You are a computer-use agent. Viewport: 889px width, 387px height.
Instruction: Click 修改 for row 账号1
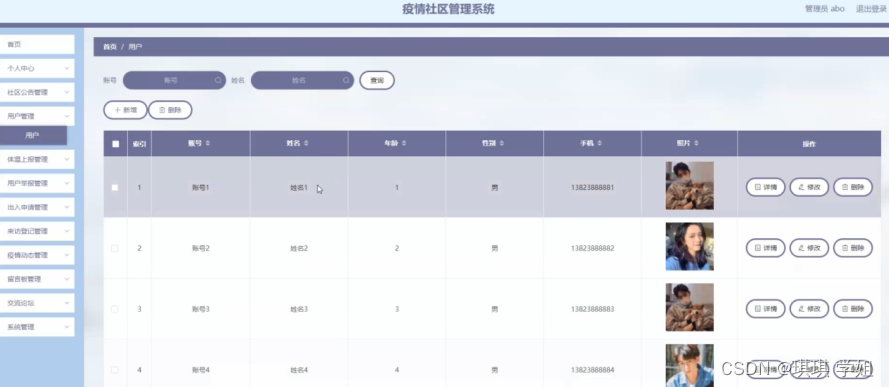click(809, 187)
